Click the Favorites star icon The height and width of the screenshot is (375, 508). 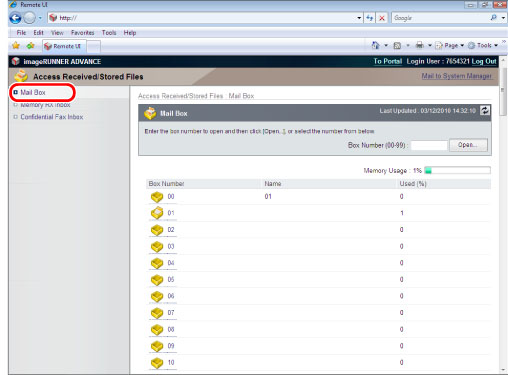16,46
